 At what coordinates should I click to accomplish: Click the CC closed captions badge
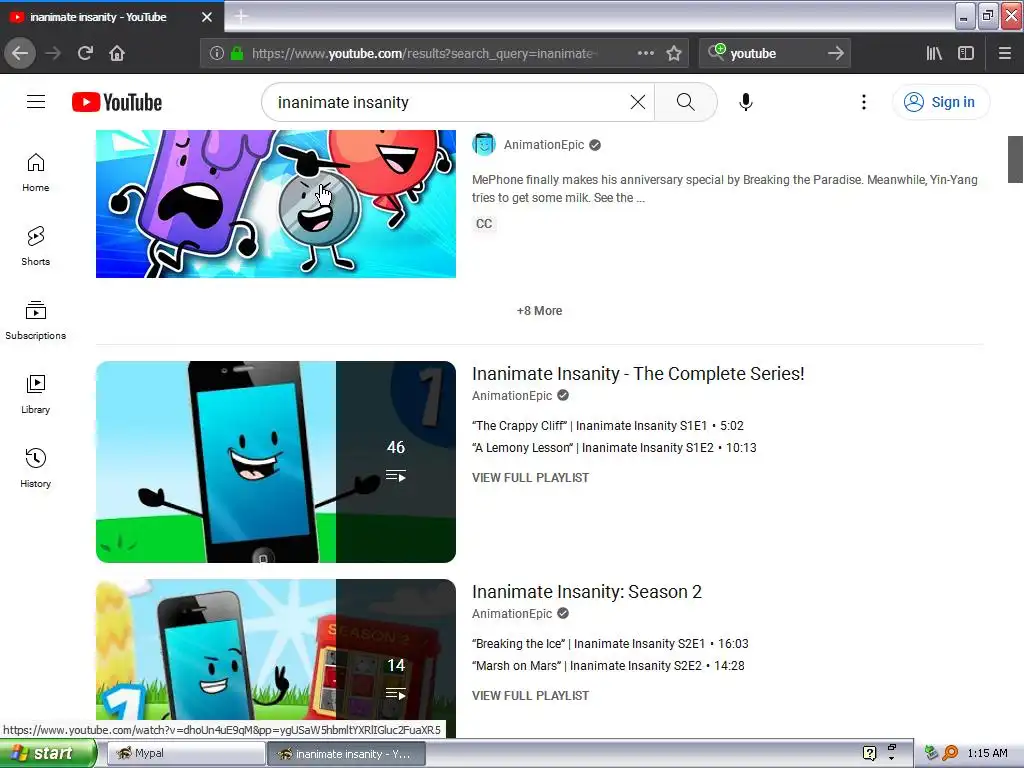point(484,224)
